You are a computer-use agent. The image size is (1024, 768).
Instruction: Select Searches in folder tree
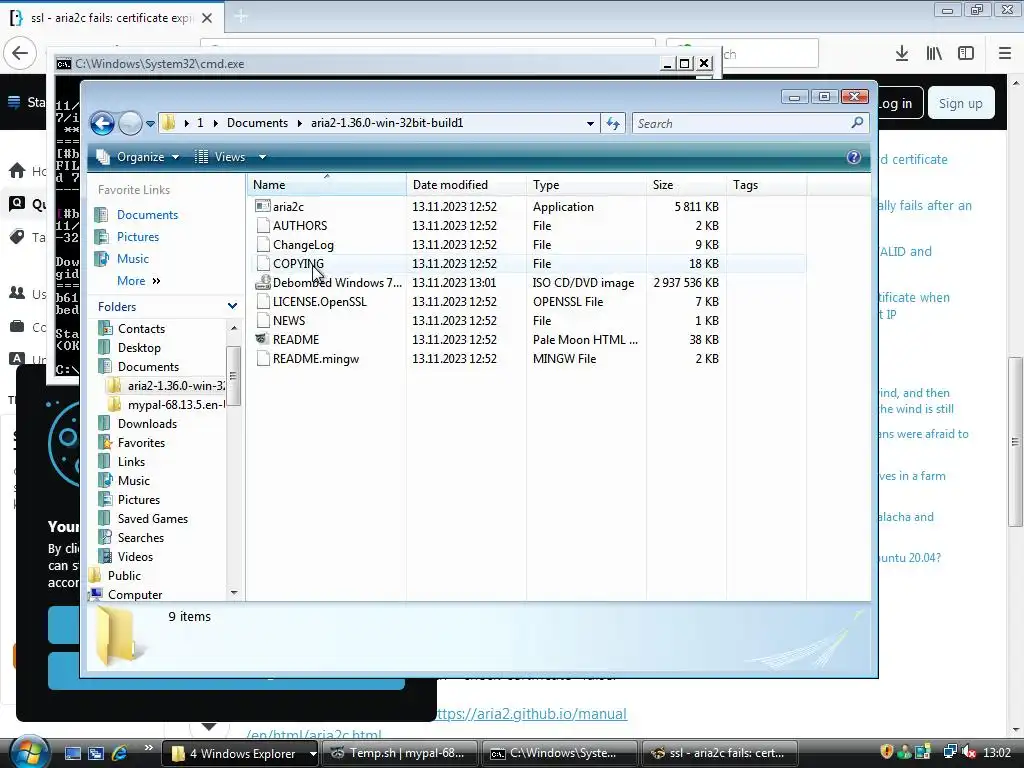point(140,537)
